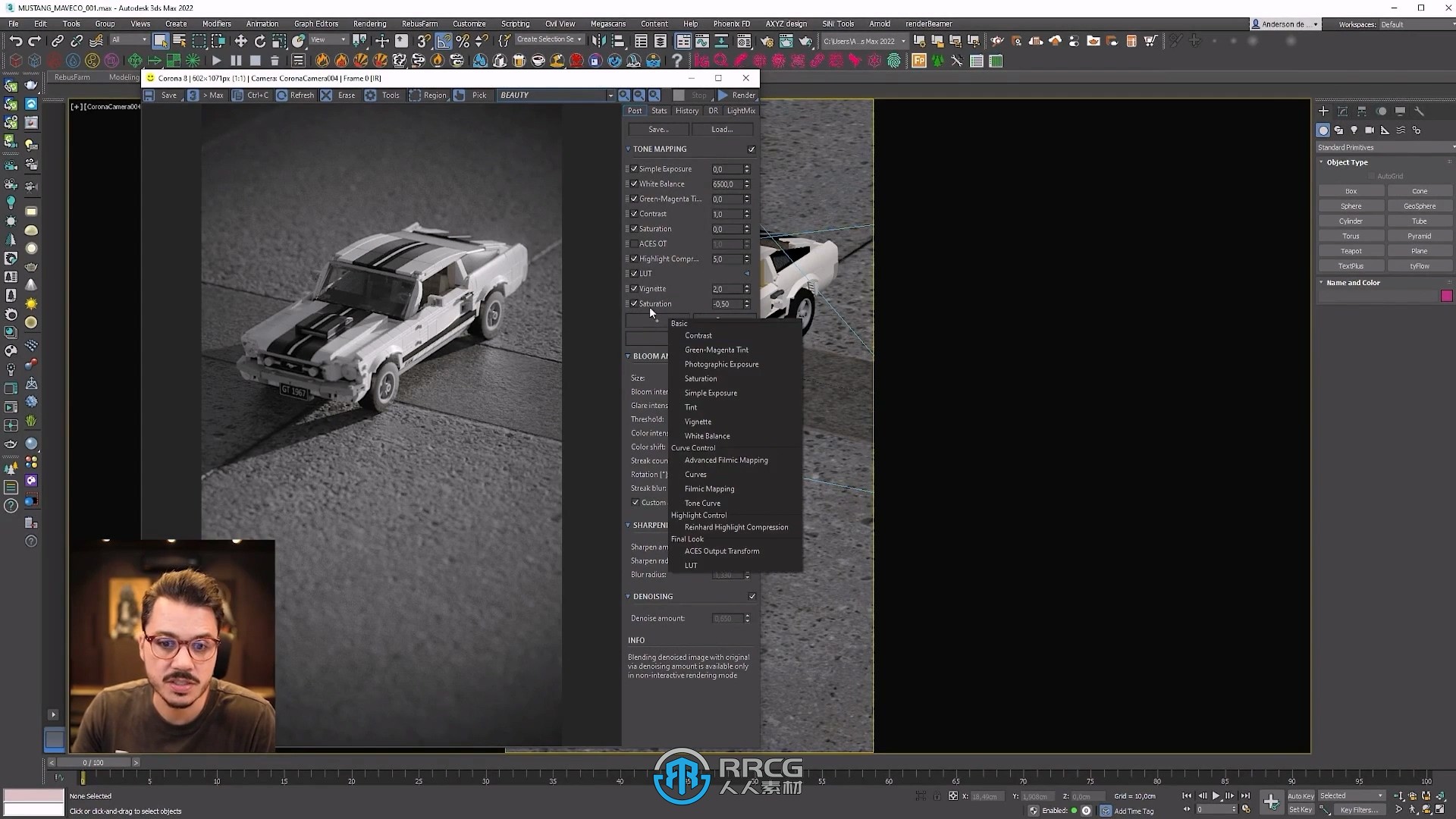1456x819 pixels.
Task: Toggle the Saturation checkbox in tone mapping
Action: tap(634, 229)
